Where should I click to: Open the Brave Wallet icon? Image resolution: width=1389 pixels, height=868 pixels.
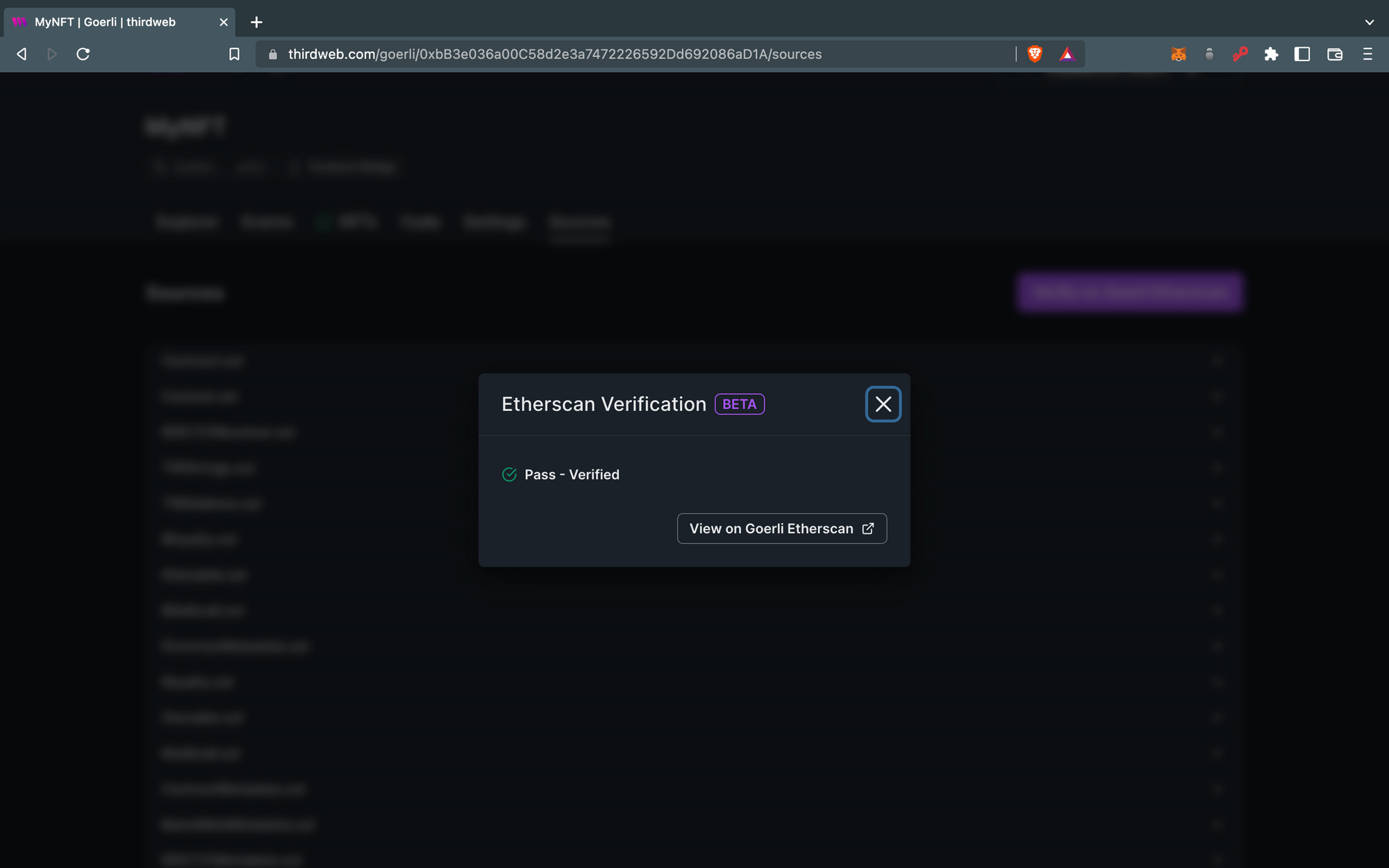tap(1335, 53)
